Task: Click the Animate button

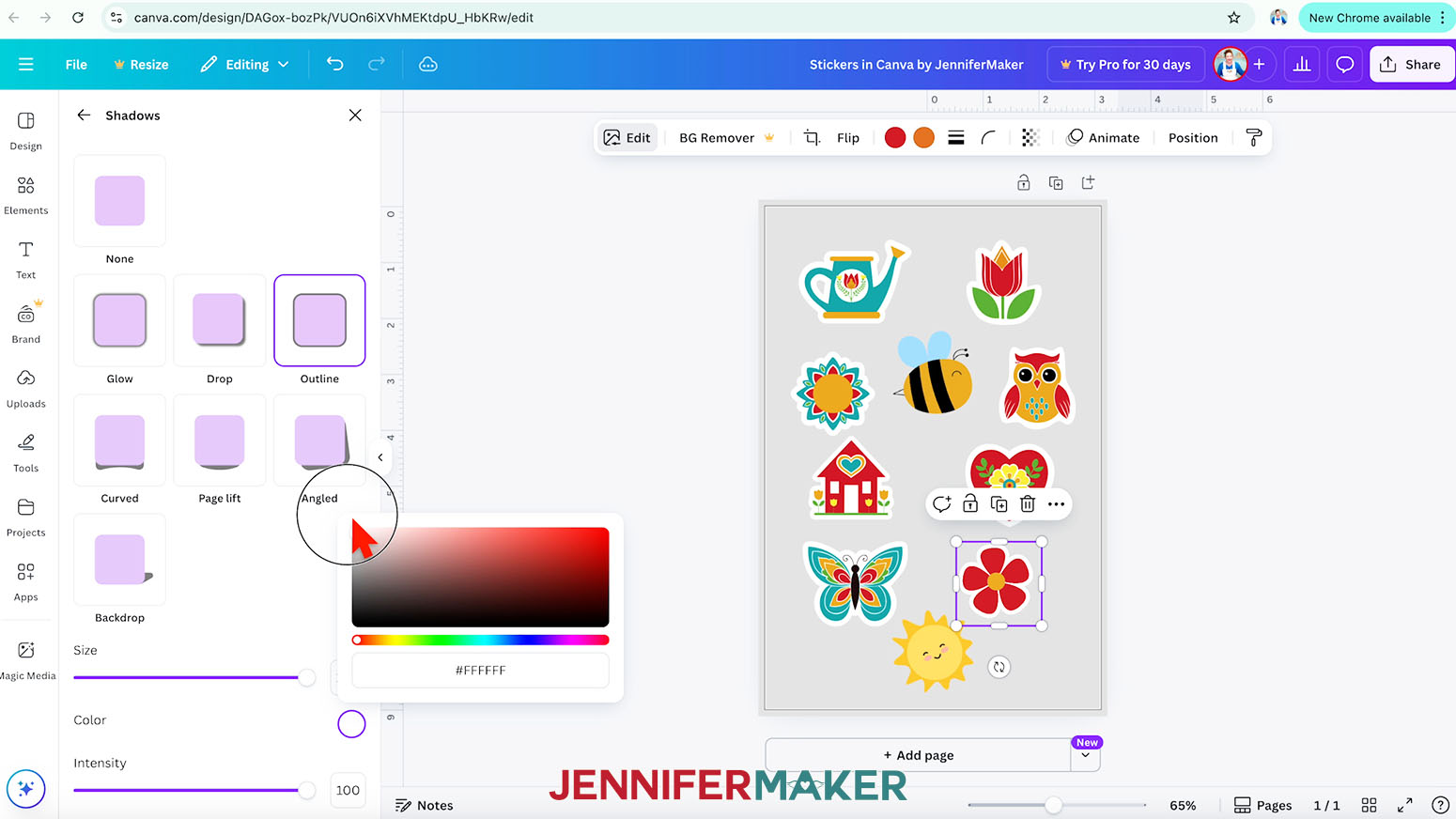Action: point(1104,137)
